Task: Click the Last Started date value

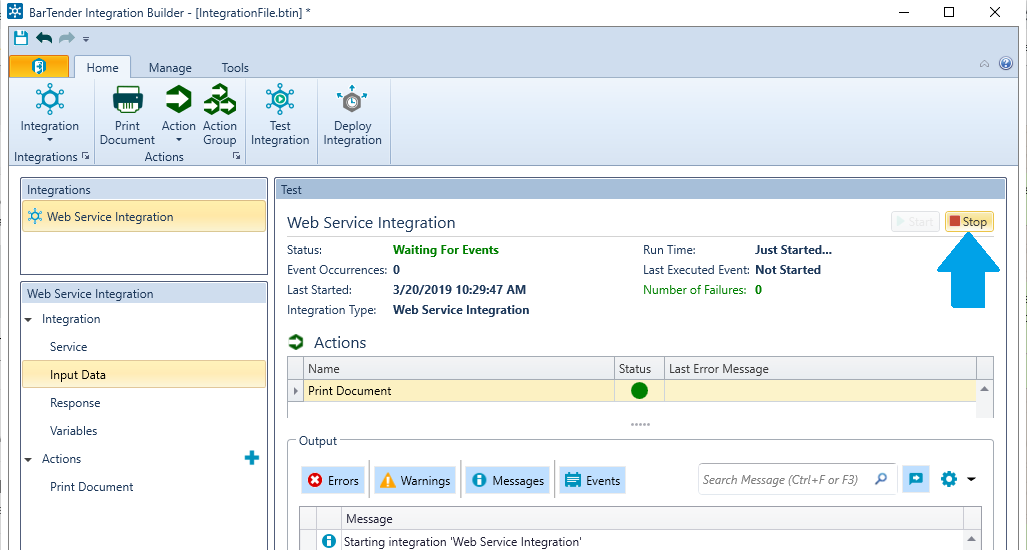Action: 459,290
